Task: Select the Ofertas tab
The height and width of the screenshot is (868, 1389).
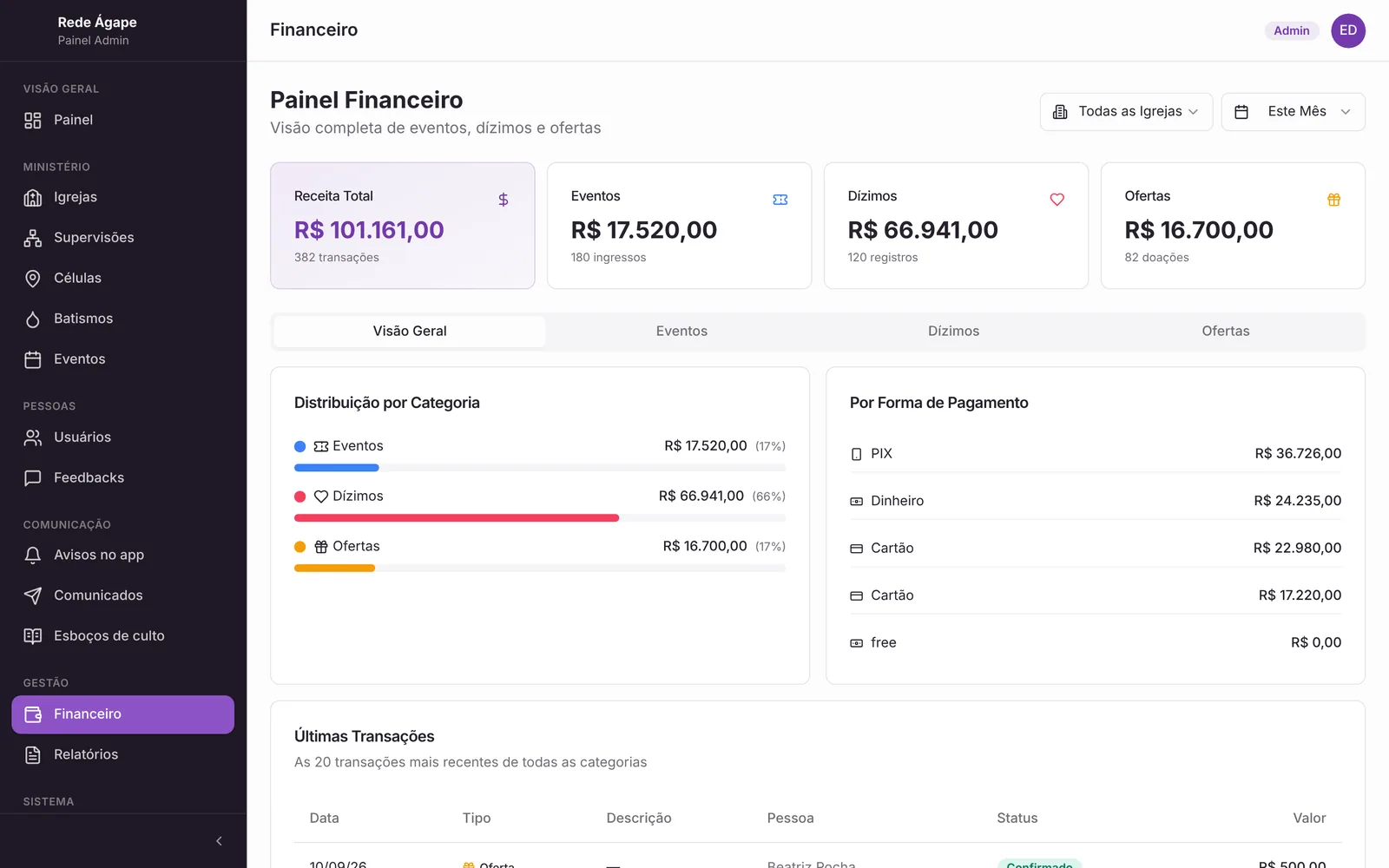Action: [1225, 332]
